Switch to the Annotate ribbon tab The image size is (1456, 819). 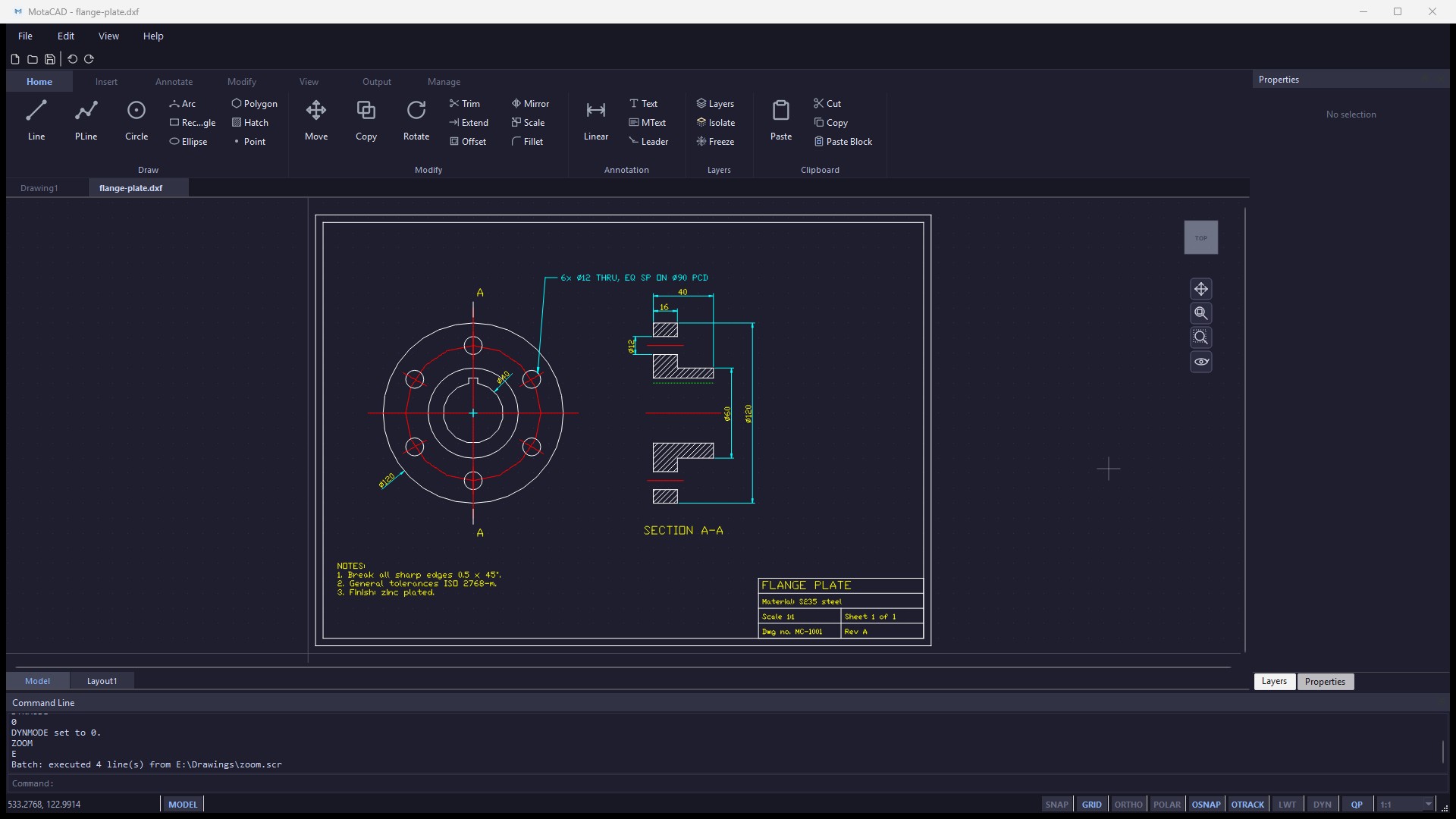coord(174,82)
